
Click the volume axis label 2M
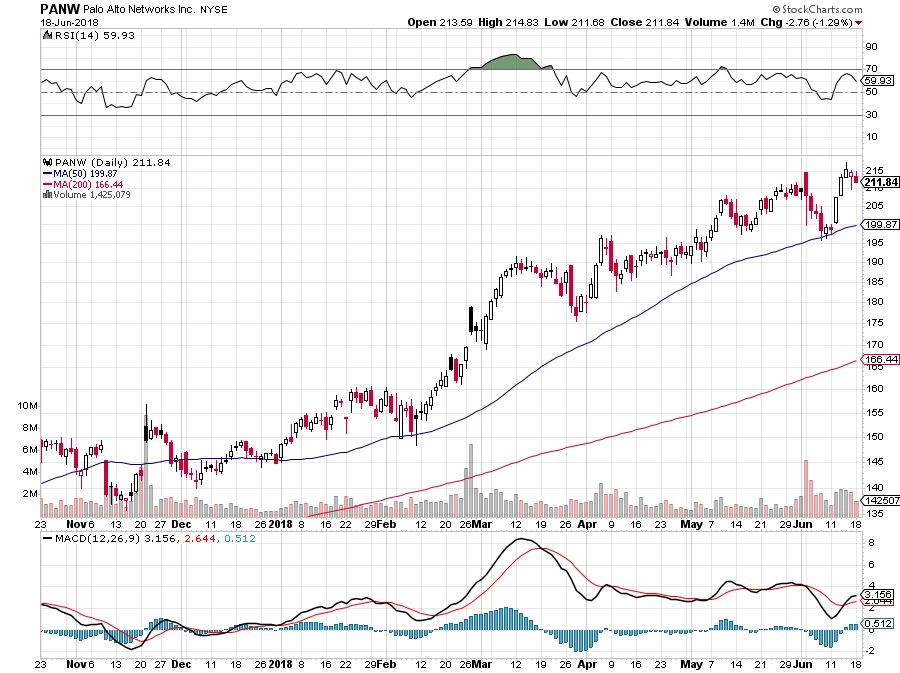click(x=30, y=494)
